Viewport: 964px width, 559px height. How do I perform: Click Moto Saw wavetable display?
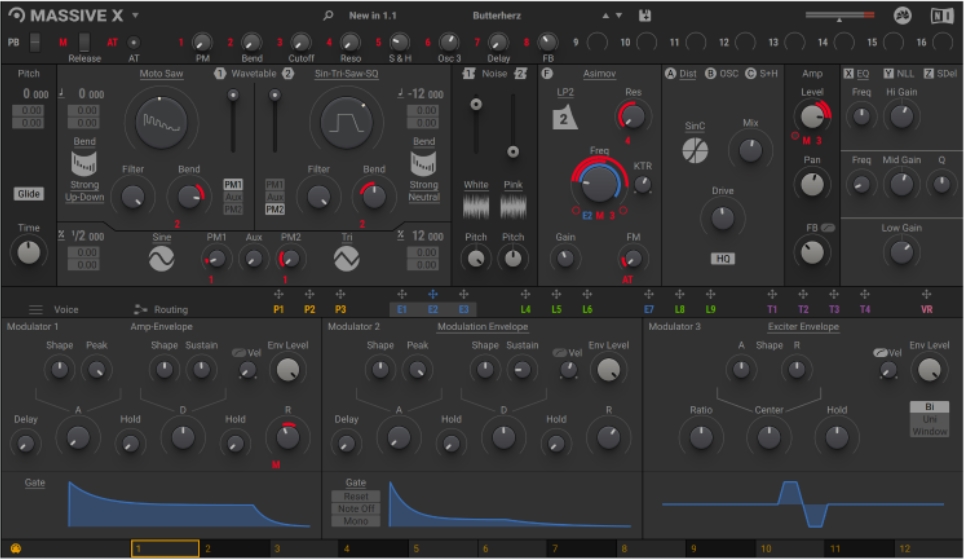point(161,123)
